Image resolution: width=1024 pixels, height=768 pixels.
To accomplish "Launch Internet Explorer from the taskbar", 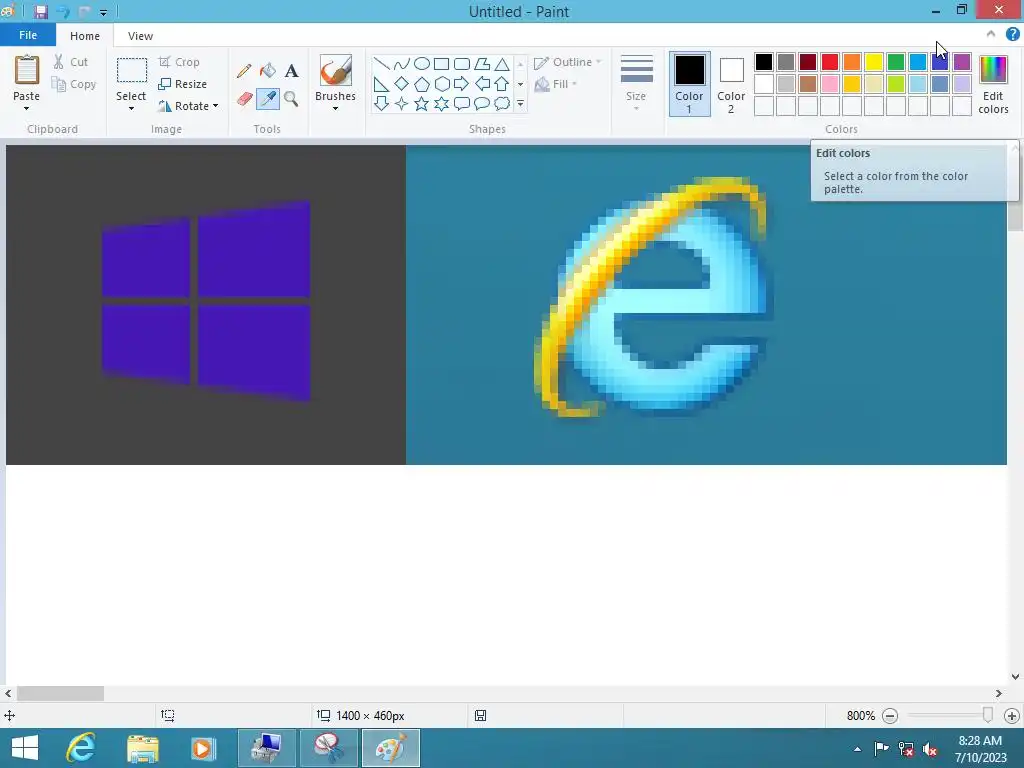I will coord(81,748).
